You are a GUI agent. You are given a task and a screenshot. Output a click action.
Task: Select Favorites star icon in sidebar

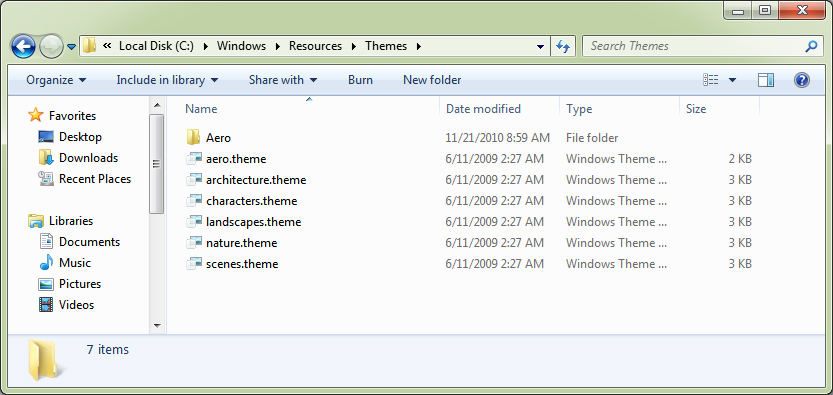coord(36,115)
